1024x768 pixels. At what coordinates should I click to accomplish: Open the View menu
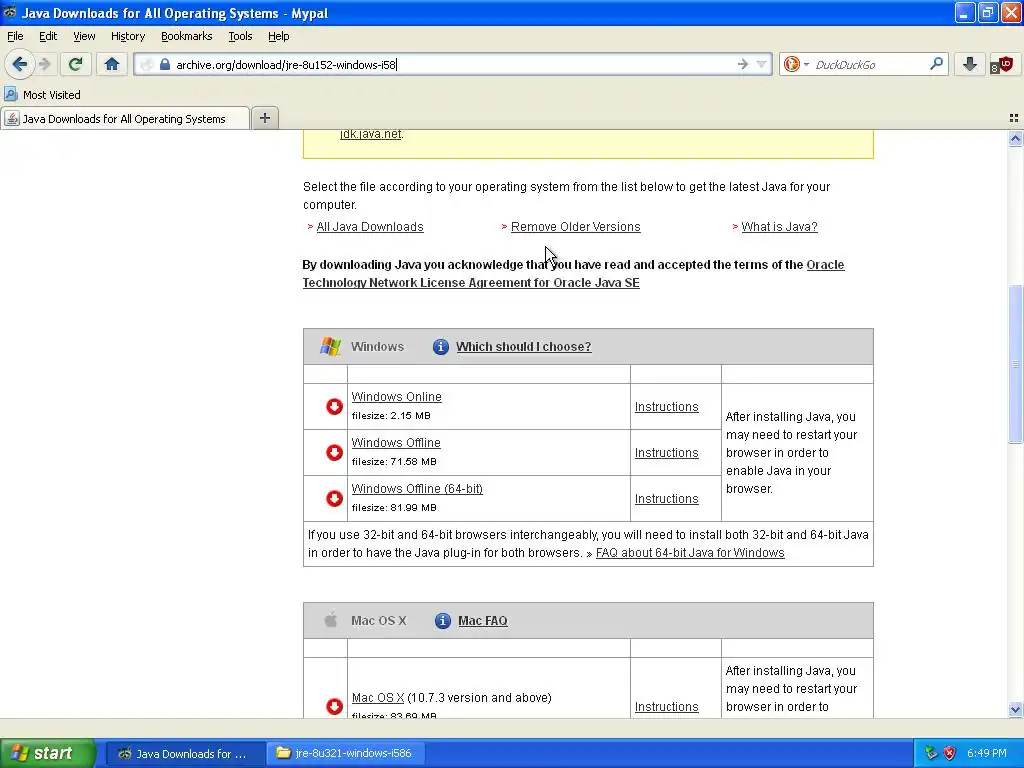pyautogui.click(x=84, y=36)
